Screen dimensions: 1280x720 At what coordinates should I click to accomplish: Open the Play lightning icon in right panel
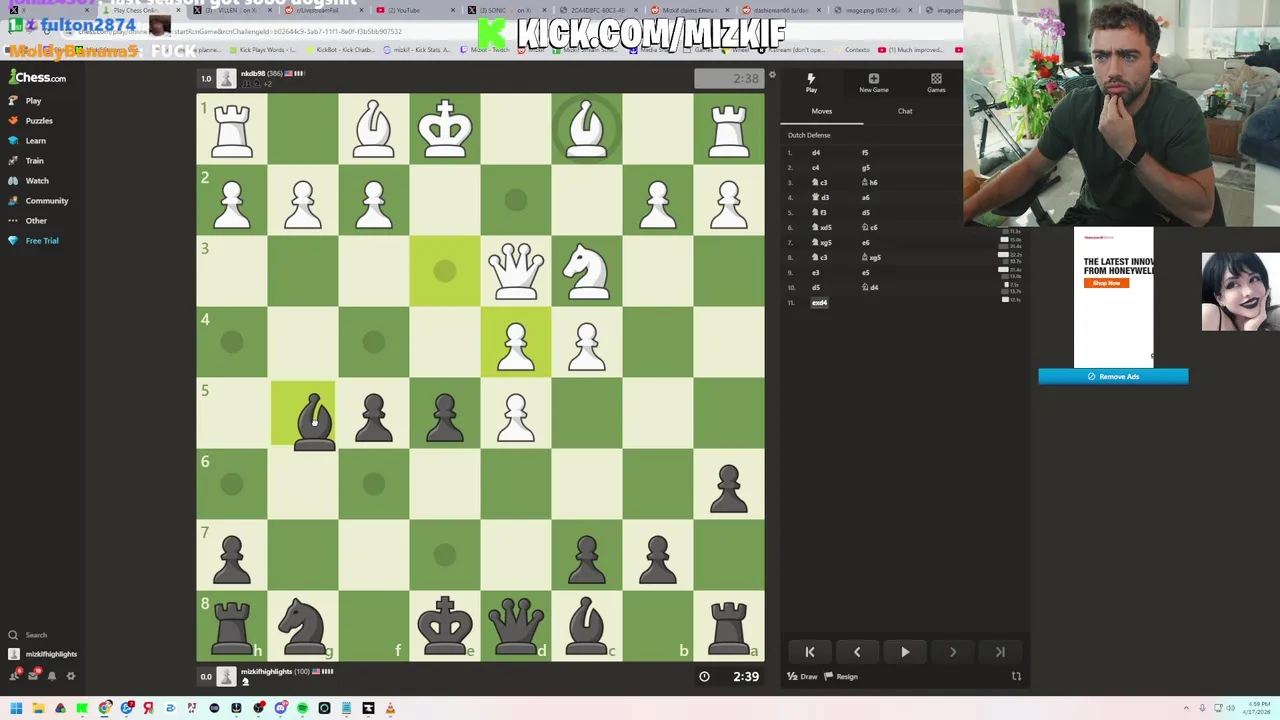[x=811, y=83]
